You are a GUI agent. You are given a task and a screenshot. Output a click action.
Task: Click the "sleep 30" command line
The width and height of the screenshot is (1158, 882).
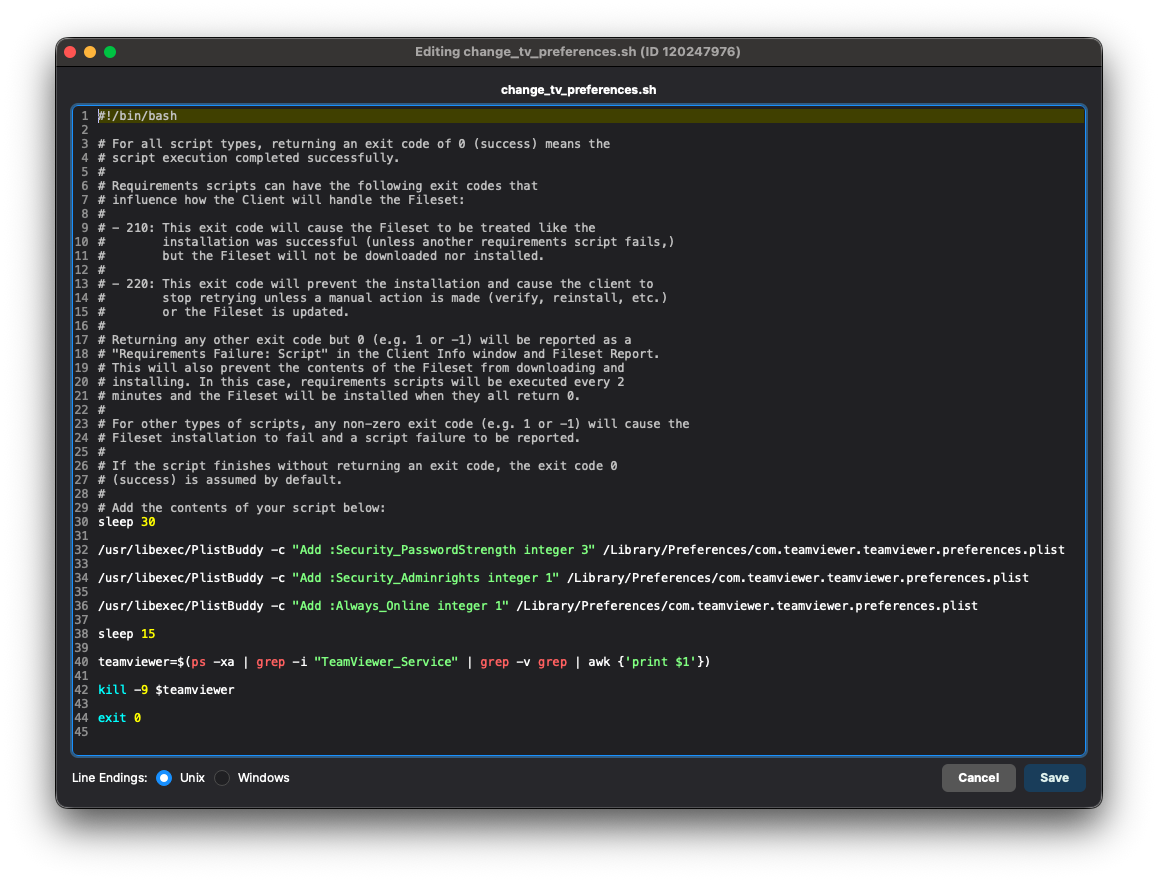[126, 522]
